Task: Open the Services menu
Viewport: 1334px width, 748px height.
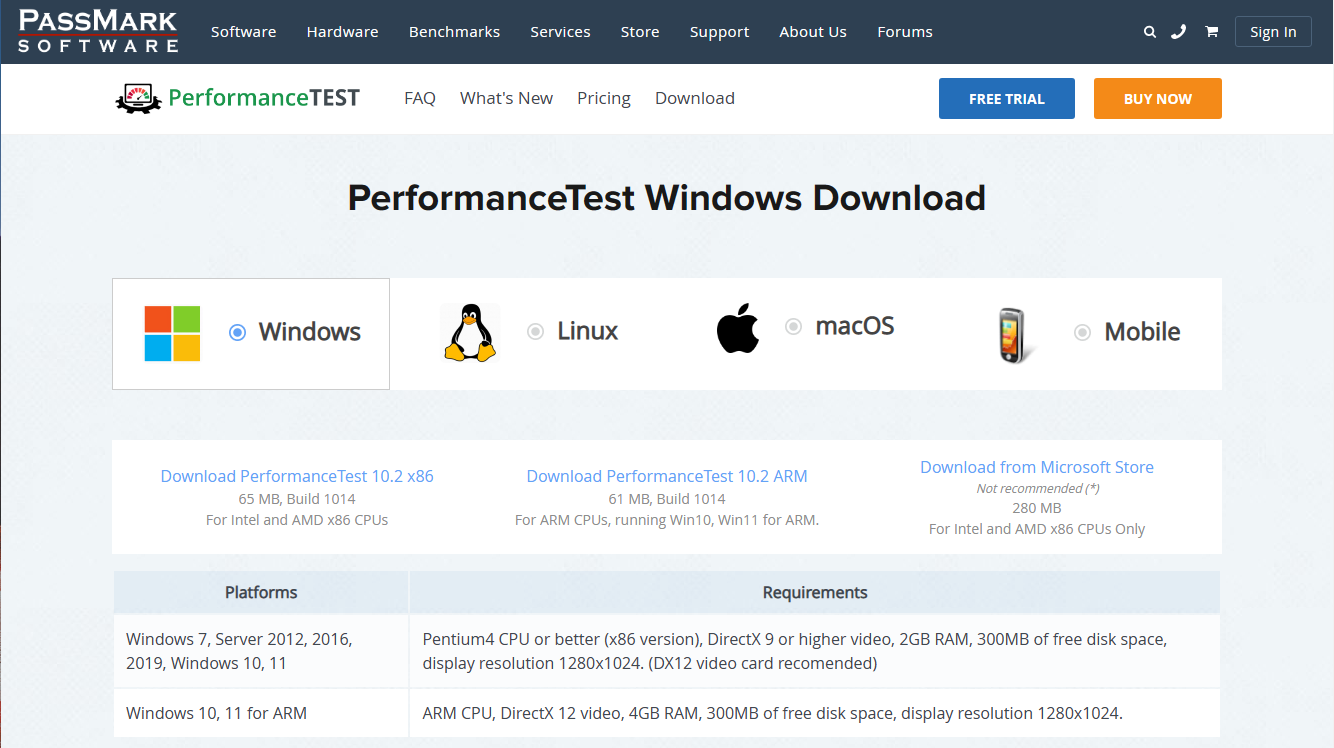Action: pyautogui.click(x=560, y=32)
